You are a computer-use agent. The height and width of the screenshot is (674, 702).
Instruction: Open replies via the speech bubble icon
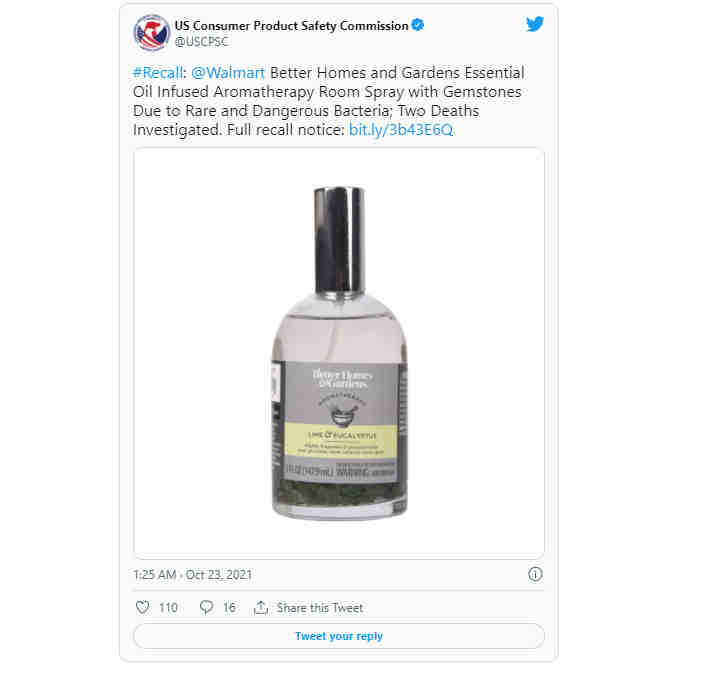206,607
